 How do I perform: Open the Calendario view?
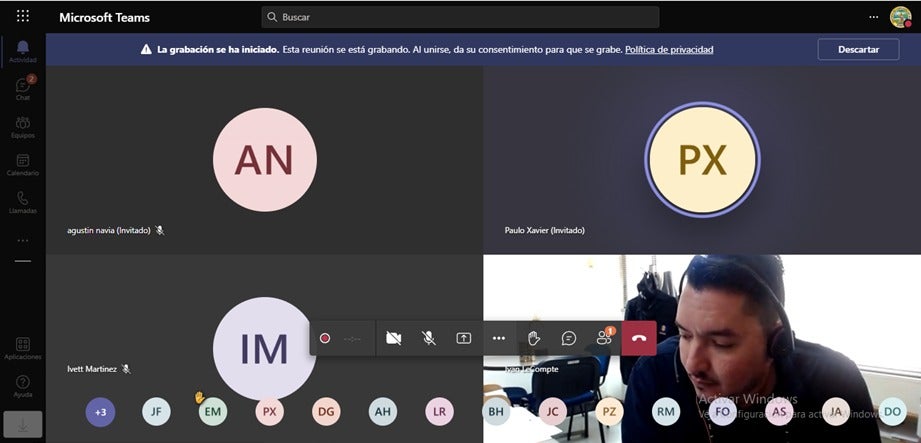coord(22,165)
